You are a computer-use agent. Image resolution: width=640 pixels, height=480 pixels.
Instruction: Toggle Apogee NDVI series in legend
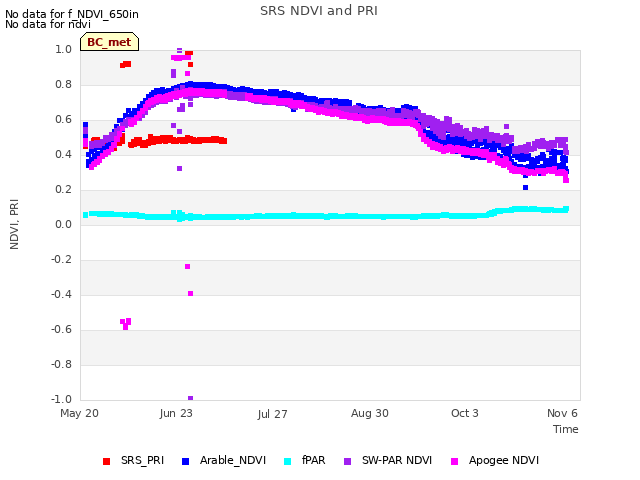[495, 460]
